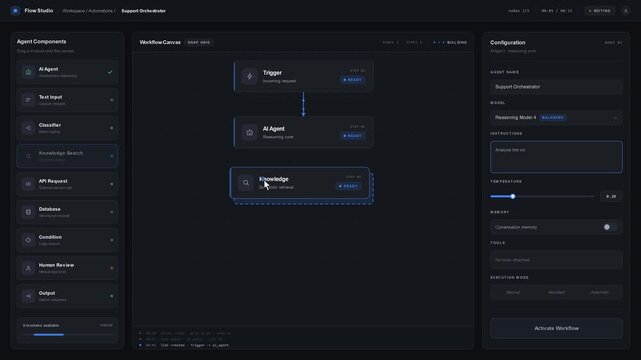Click the API Request component status dot
The height and width of the screenshot is (360, 641).
coord(112,184)
